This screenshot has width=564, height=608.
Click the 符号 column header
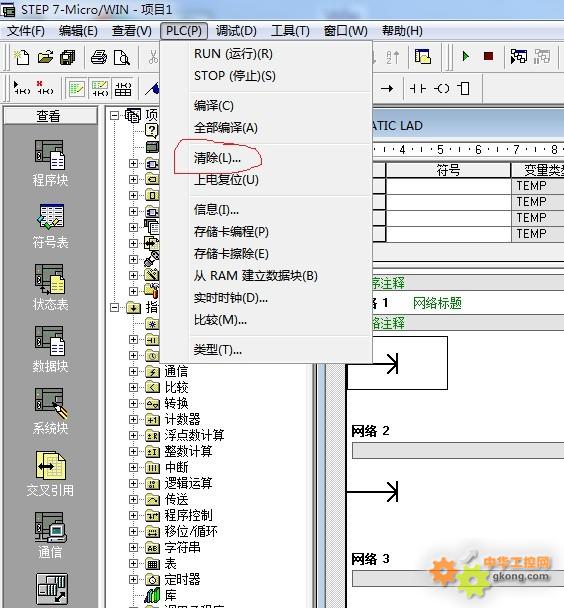(x=448, y=170)
